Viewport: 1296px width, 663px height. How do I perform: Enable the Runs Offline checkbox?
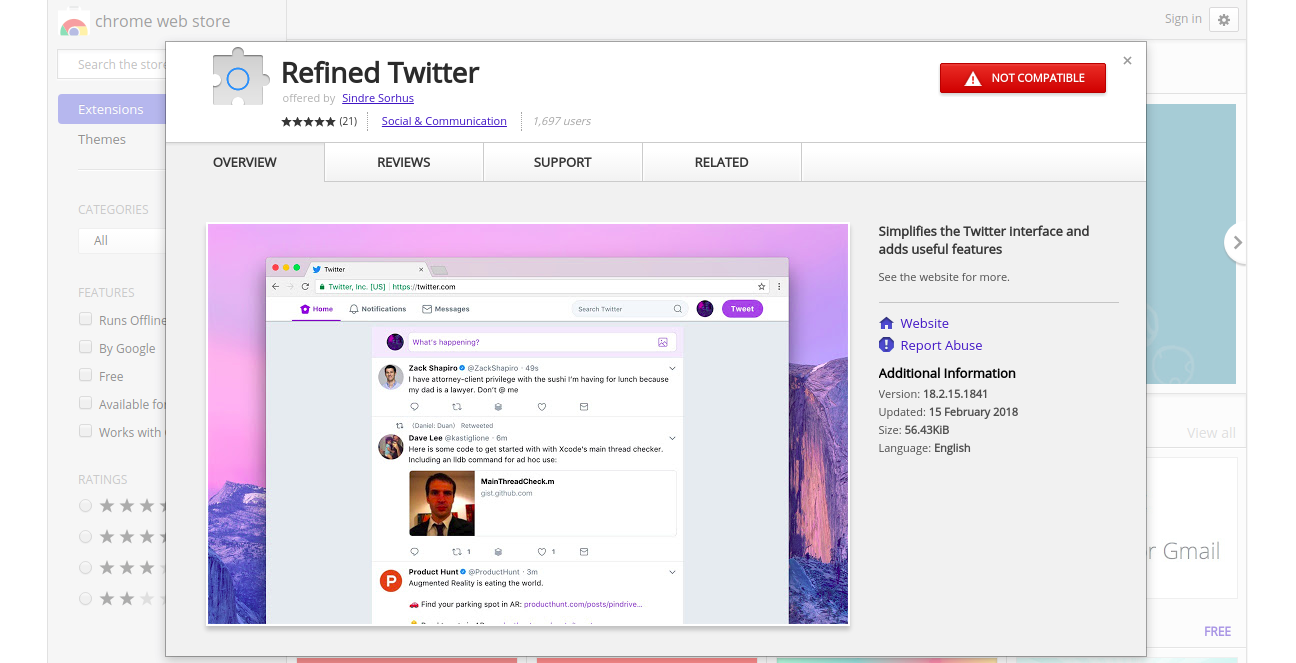point(86,320)
